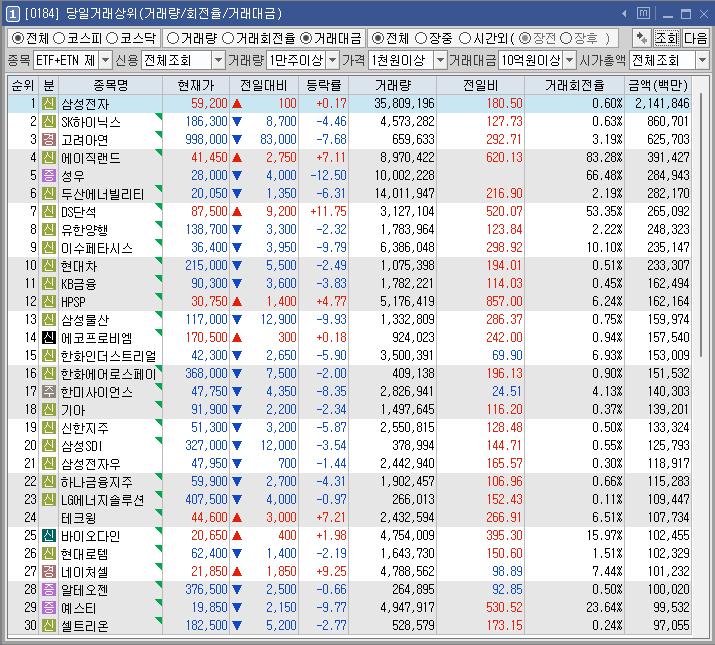Select the 코스피 radio button

tap(59, 38)
